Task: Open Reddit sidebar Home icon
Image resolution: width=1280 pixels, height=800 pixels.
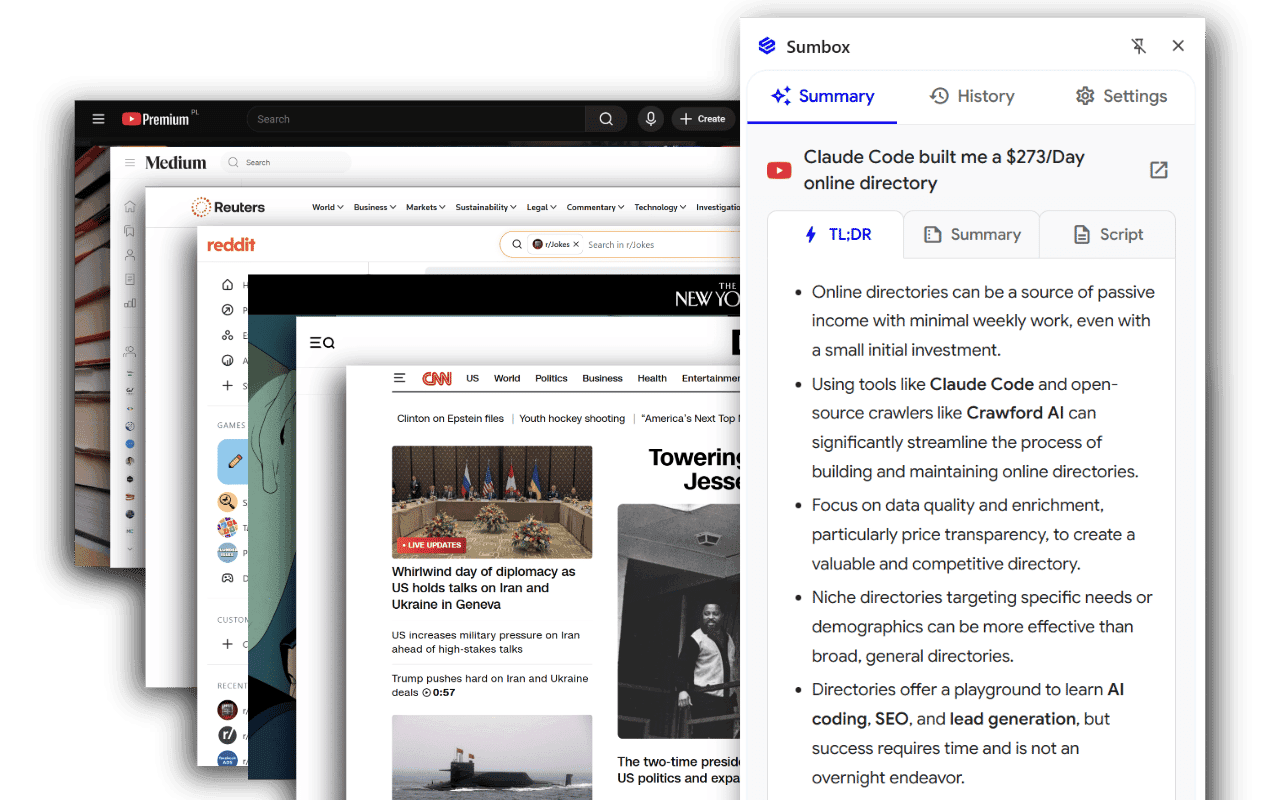Action: tap(227, 285)
